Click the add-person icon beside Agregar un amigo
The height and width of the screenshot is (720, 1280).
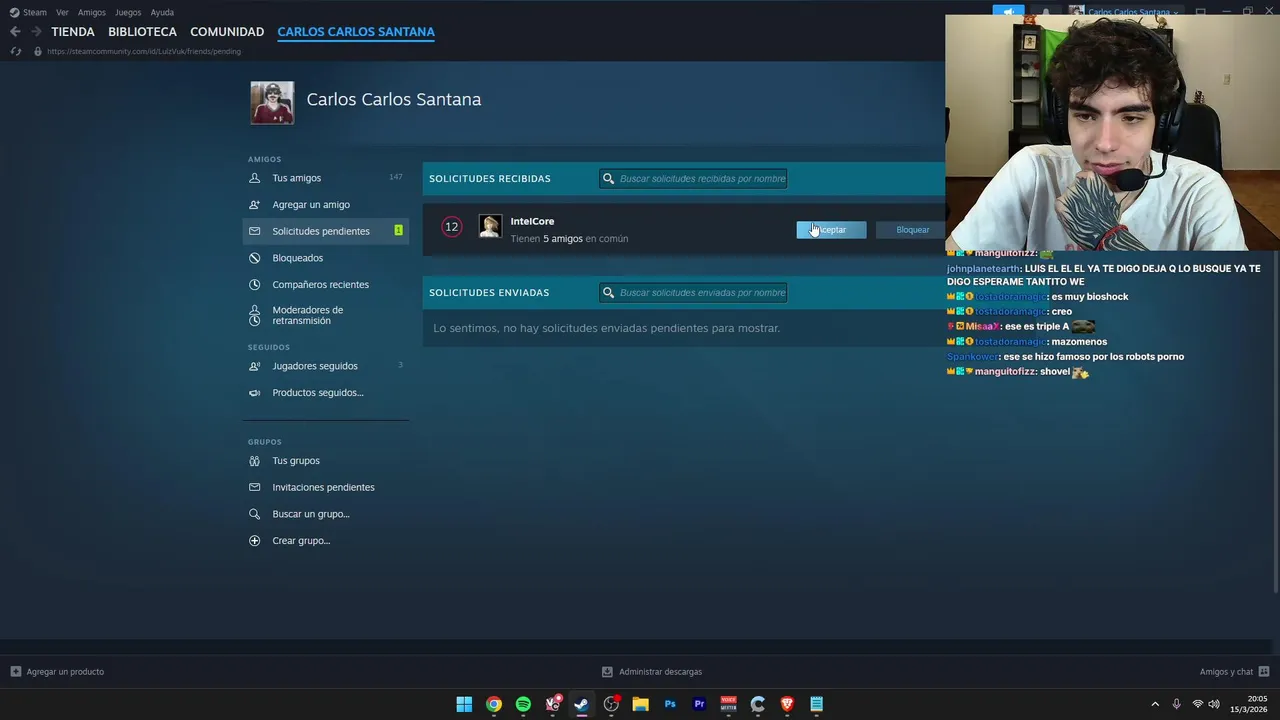click(254, 204)
